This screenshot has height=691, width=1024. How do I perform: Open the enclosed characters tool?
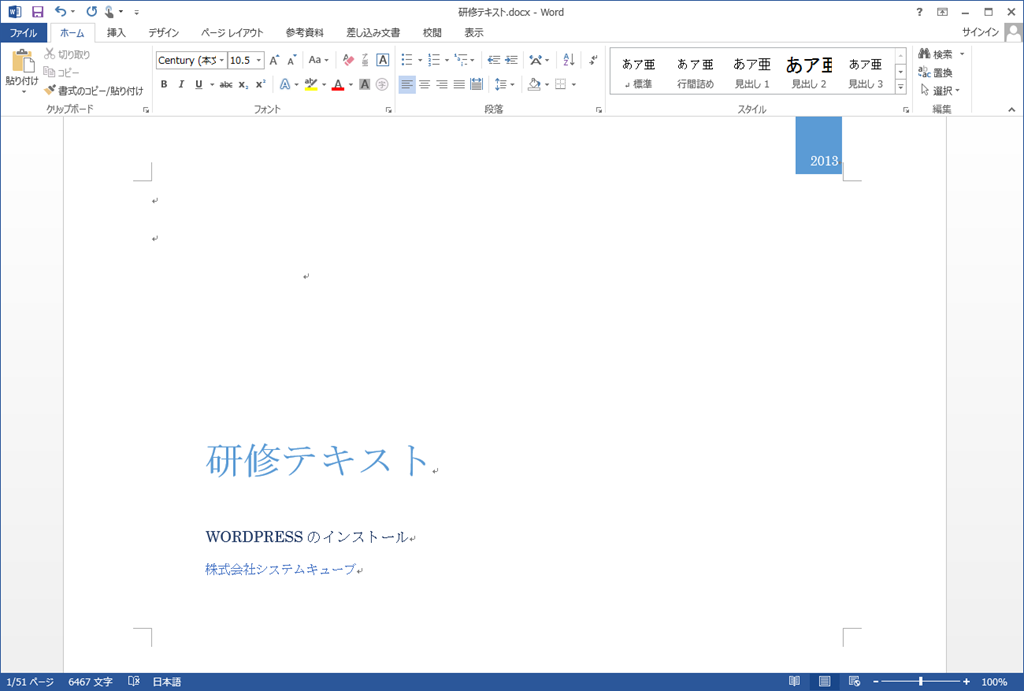tap(382, 84)
